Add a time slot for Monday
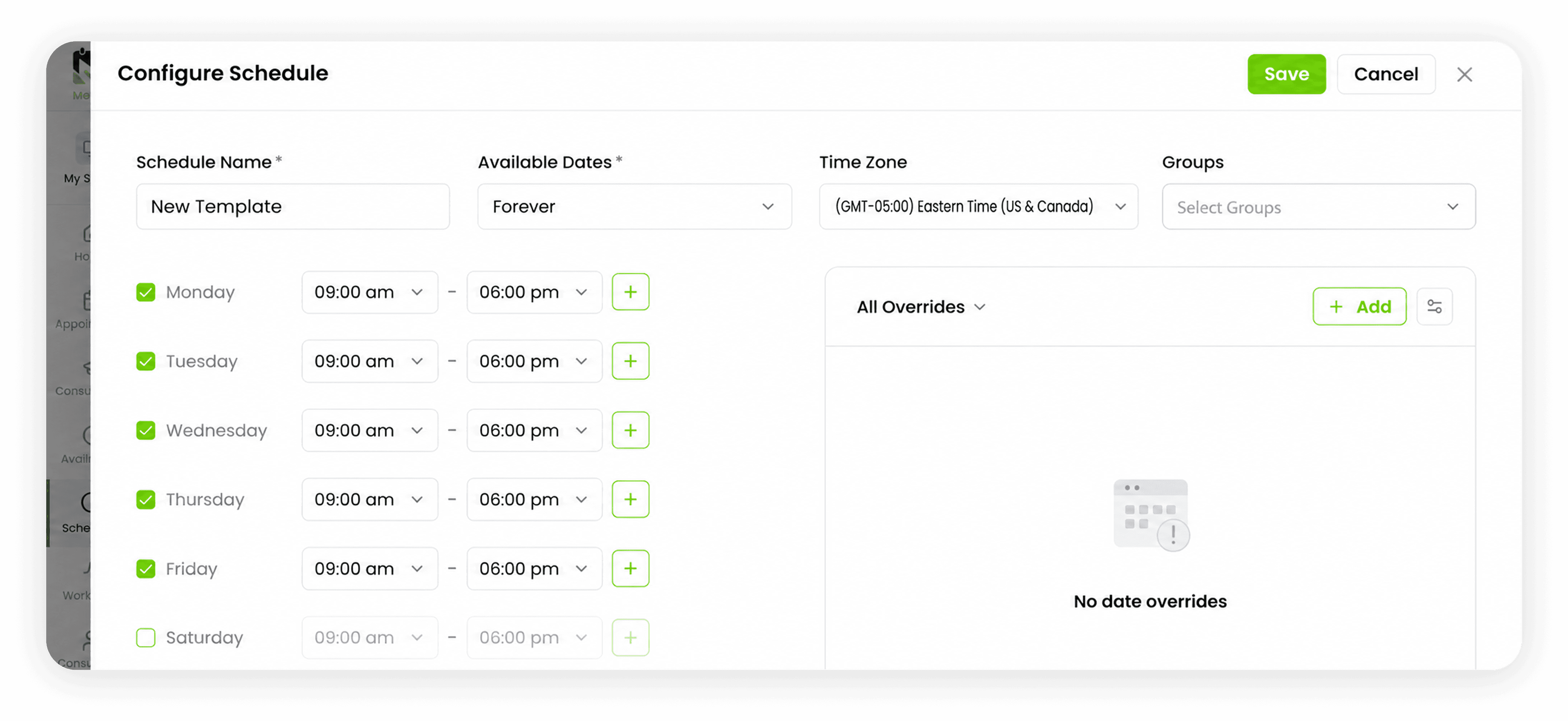Viewport: 1568px width, 721px height. 630,292
